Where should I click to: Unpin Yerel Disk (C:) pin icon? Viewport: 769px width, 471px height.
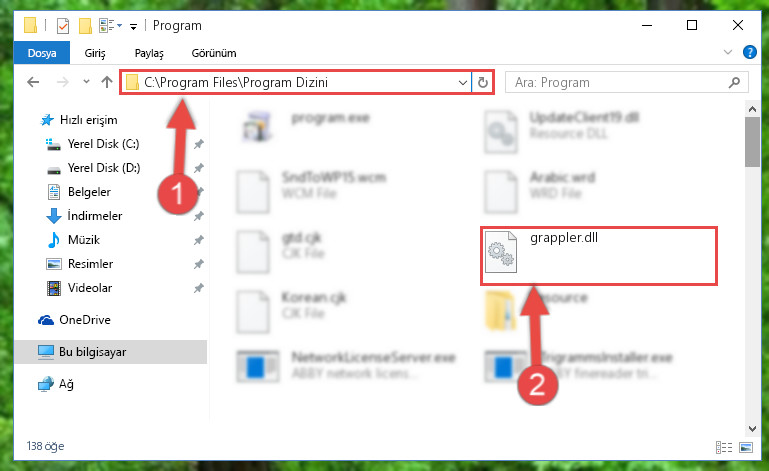(x=199, y=144)
